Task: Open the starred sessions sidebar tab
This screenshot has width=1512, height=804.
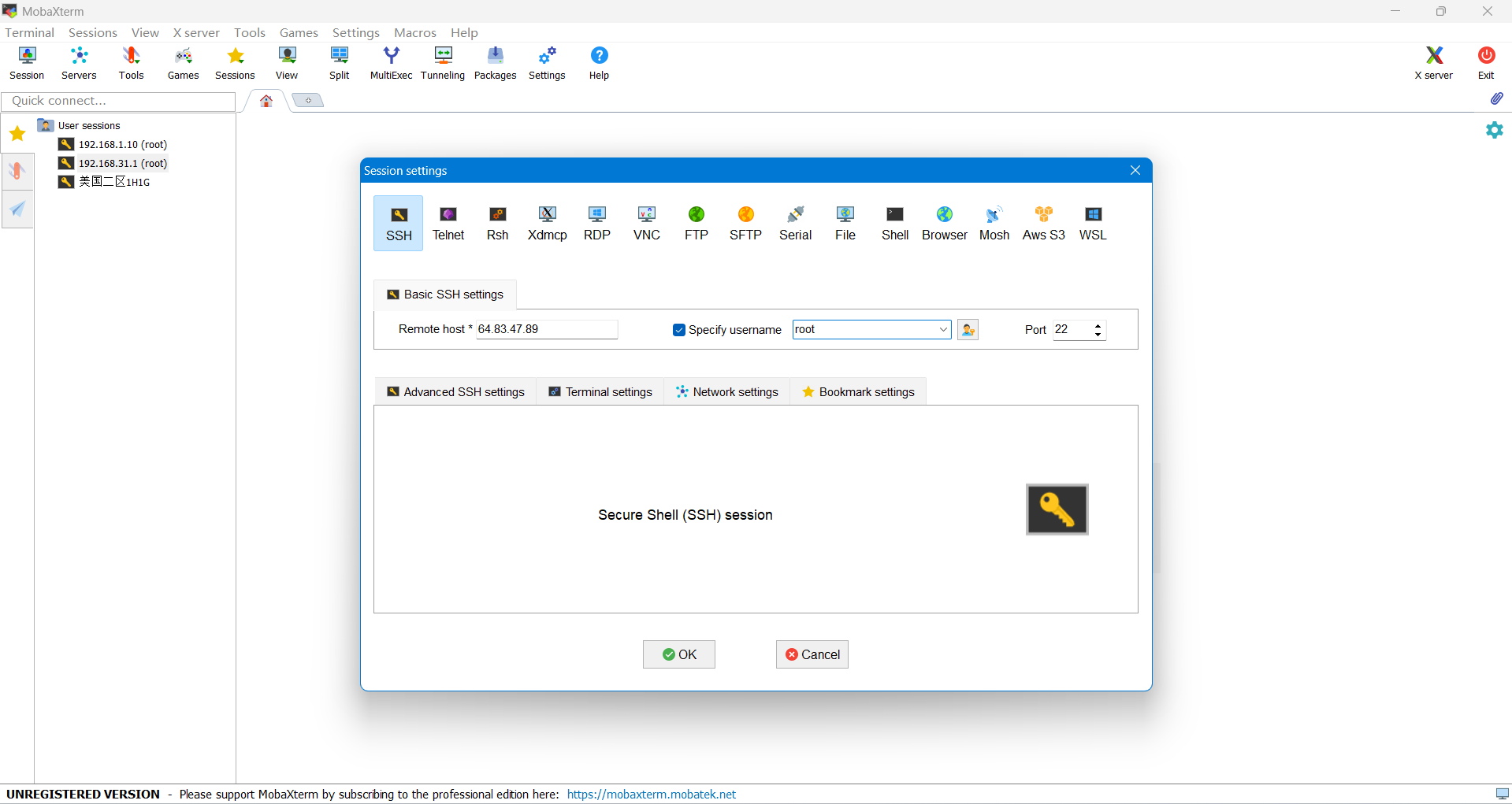Action: click(17, 133)
